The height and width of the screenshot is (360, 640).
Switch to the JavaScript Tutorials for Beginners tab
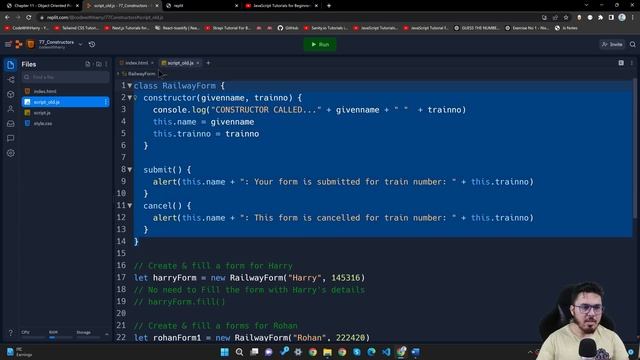click(x=282, y=6)
